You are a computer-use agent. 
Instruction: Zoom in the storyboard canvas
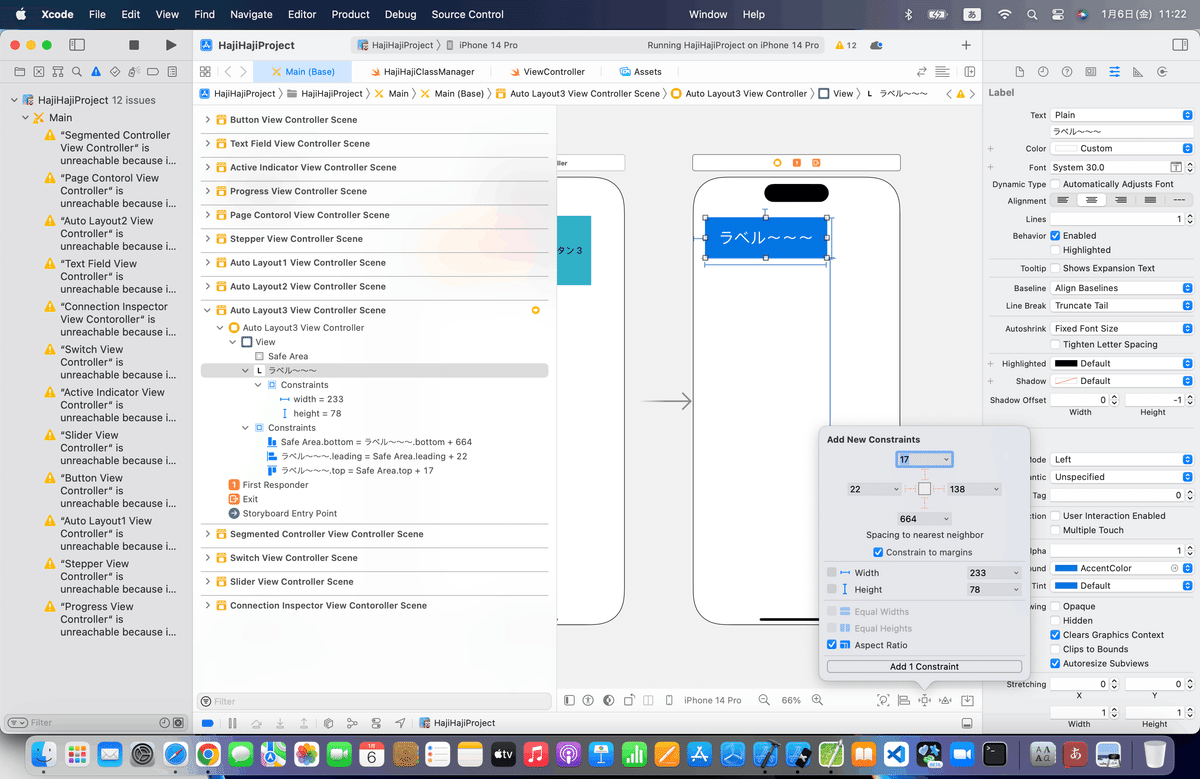click(817, 700)
